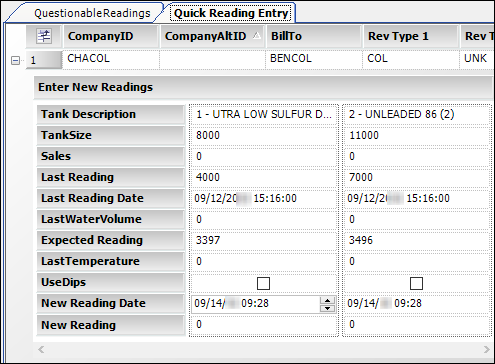The width and height of the screenshot is (495, 364).
Task: Check UseDips for the Utra Low Sulfur tank
Action: (x=263, y=284)
